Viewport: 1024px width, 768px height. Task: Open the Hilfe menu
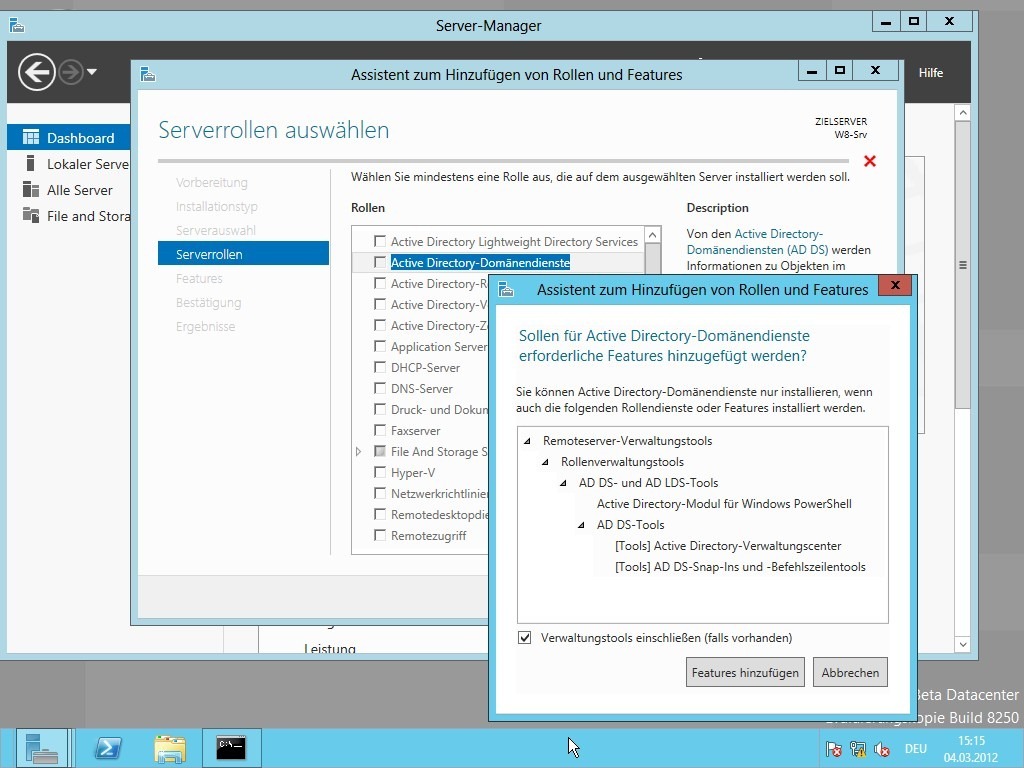931,72
